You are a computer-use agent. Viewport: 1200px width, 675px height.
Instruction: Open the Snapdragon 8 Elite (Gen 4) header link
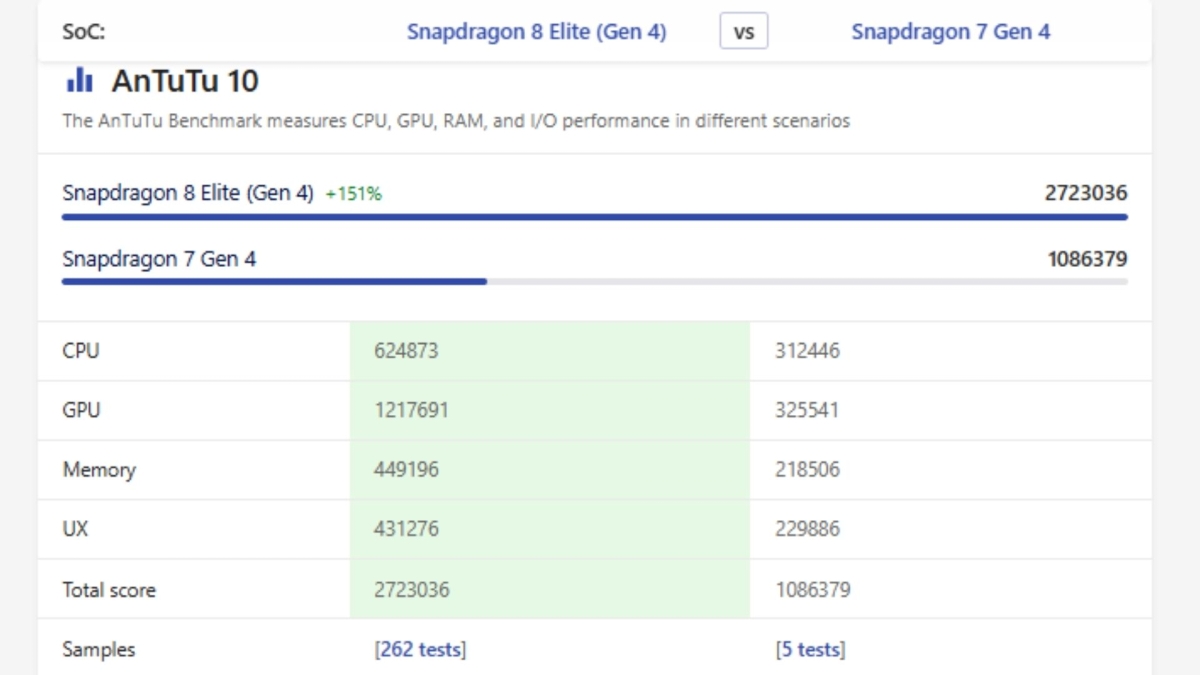[x=536, y=31]
